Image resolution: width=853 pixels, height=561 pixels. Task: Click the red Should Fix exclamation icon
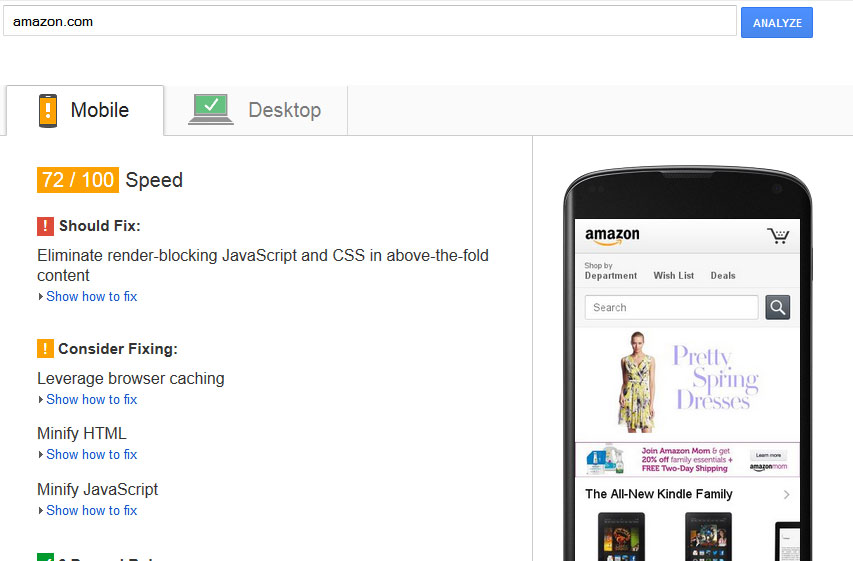click(45, 226)
